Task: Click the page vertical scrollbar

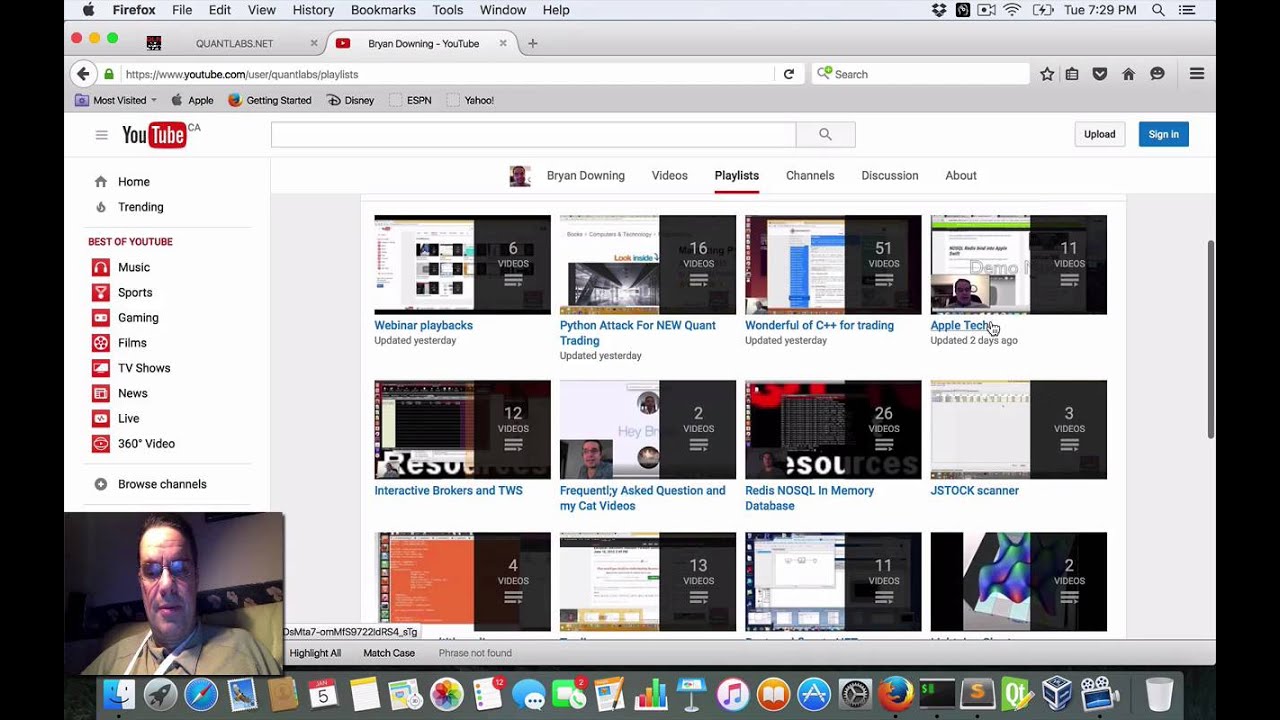Action: click(x=1210, y=340)
